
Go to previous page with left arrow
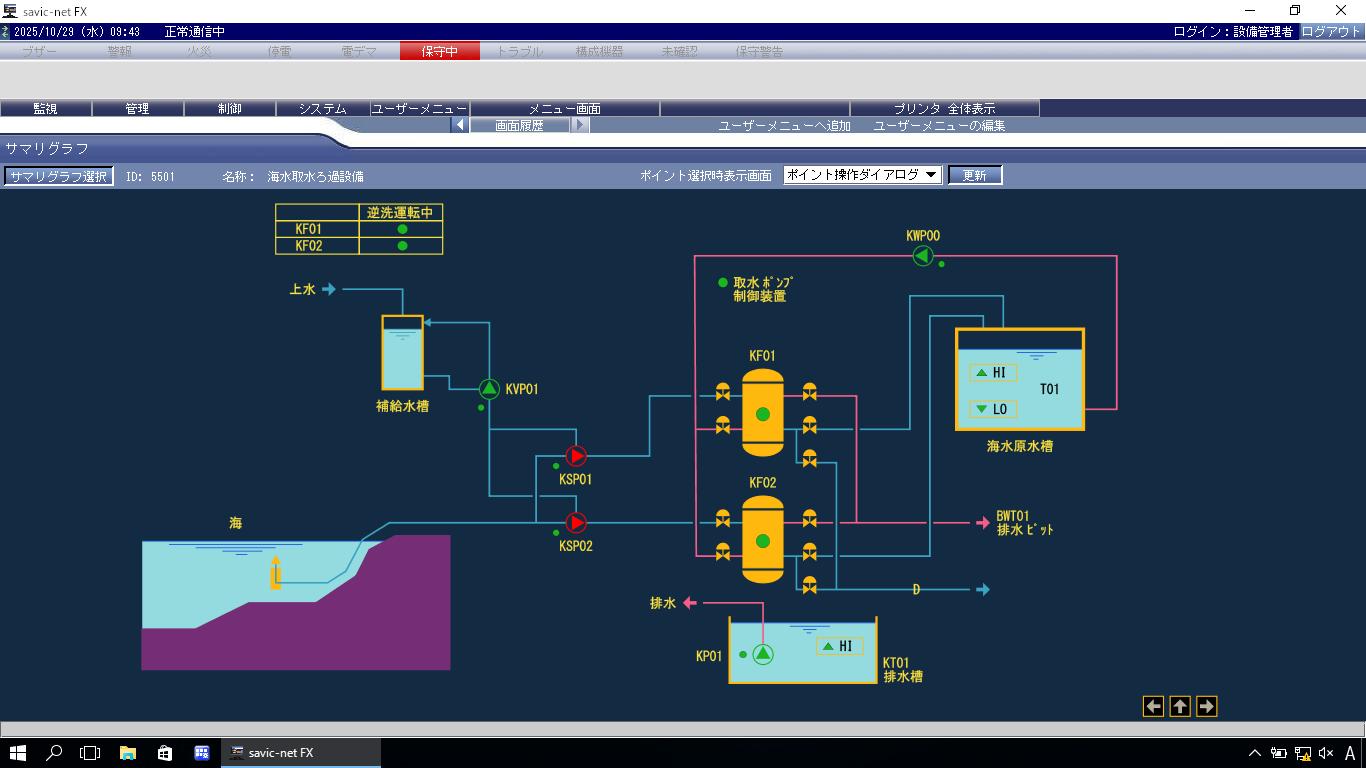(1153, 707)
